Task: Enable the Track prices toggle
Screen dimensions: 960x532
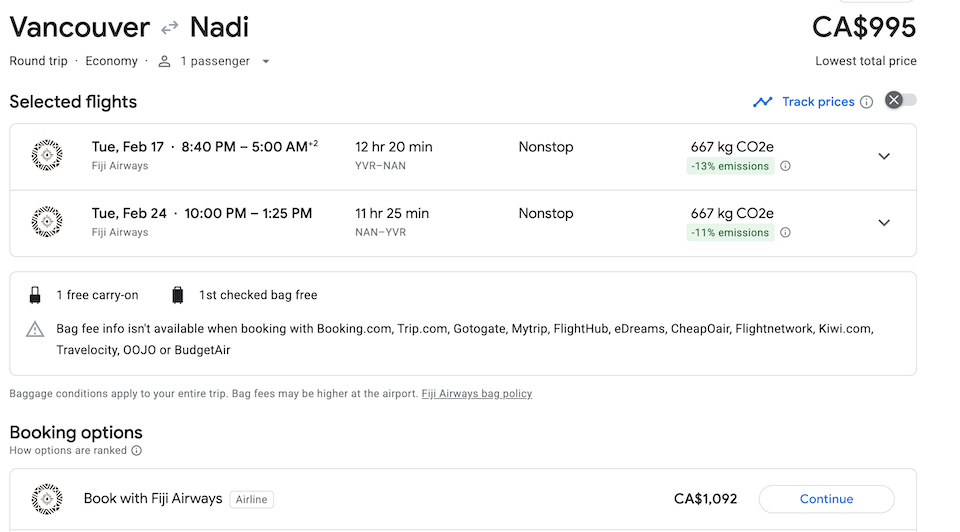Action: click(900, 100)
